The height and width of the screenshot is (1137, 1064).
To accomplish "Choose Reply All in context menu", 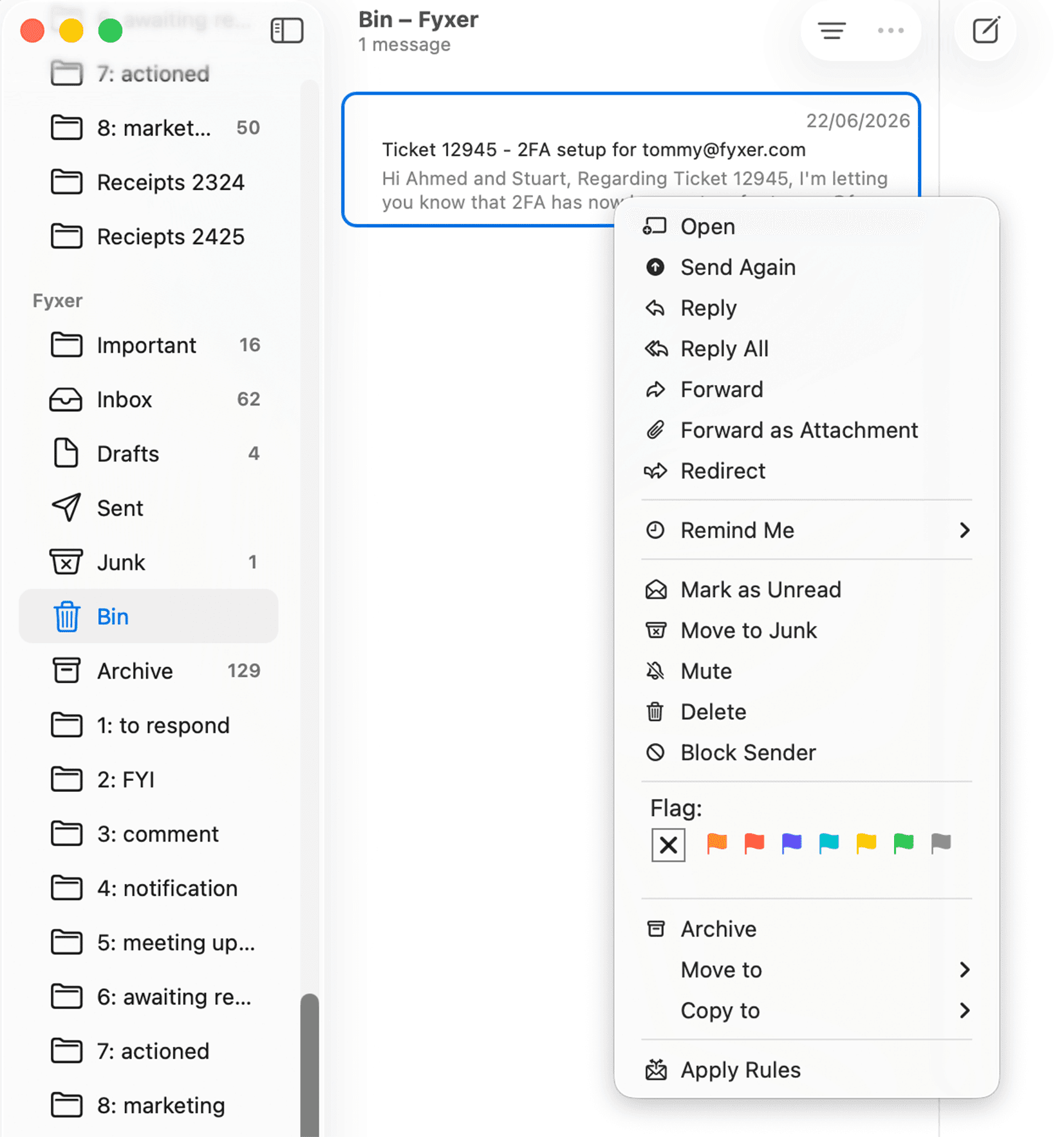I will (806, 348).
